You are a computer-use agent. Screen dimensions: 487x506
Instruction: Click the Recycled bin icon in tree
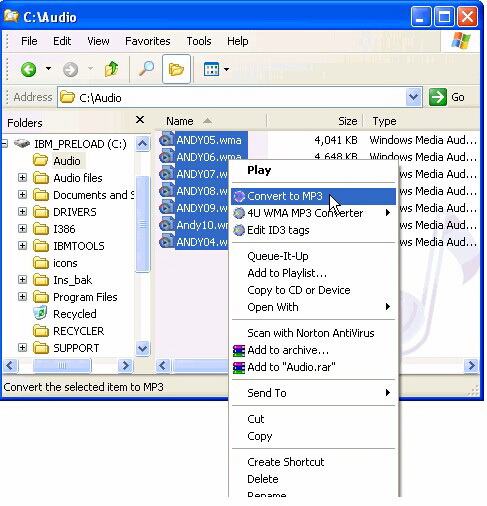click(x=41, y=313)
